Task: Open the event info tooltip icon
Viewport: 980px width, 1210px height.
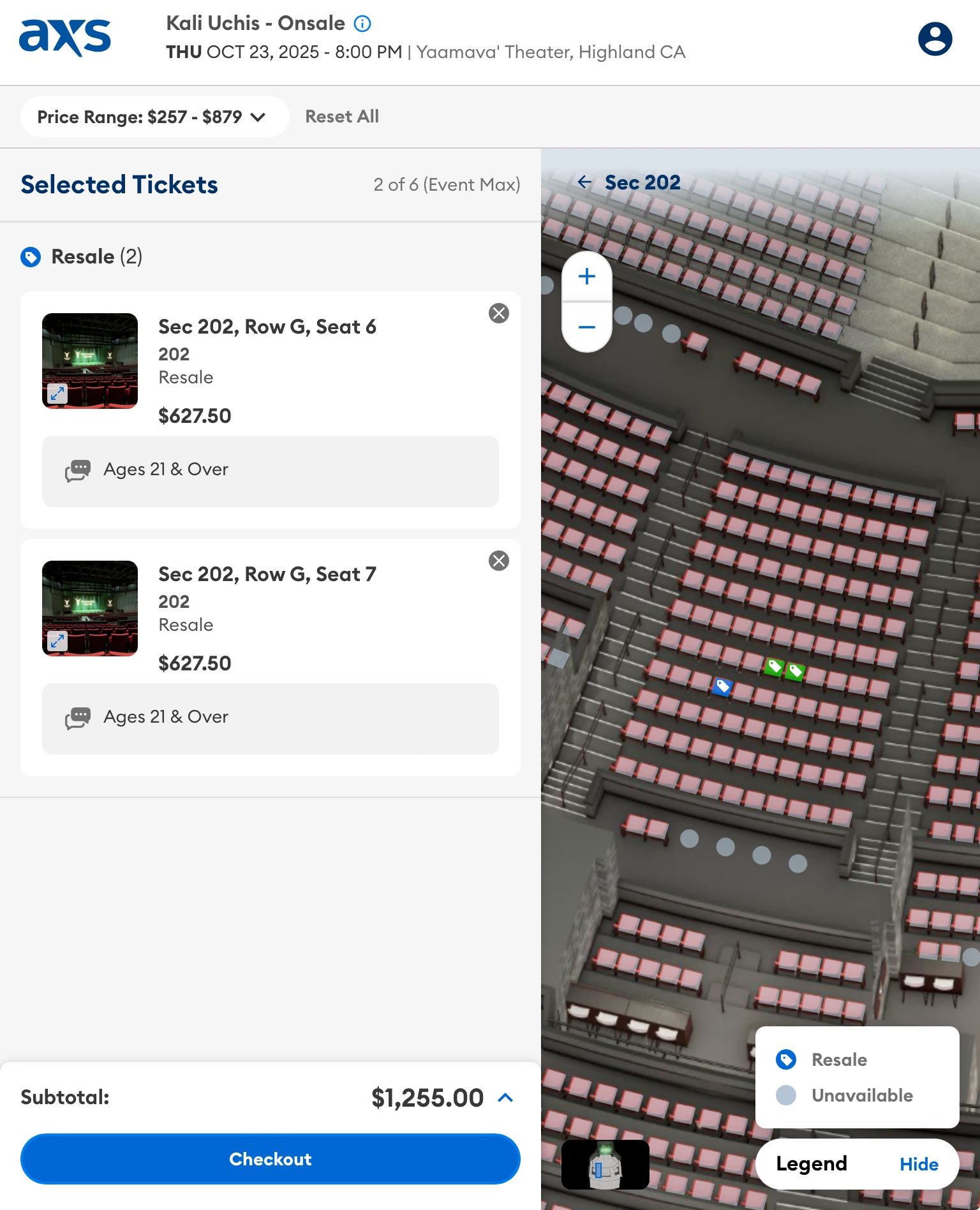Action: pos(362,23)
